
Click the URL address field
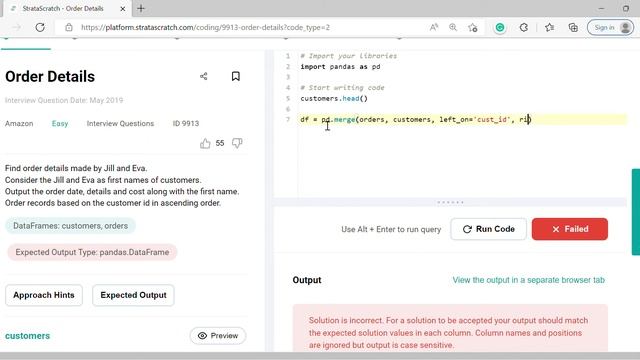pos(205,27)
